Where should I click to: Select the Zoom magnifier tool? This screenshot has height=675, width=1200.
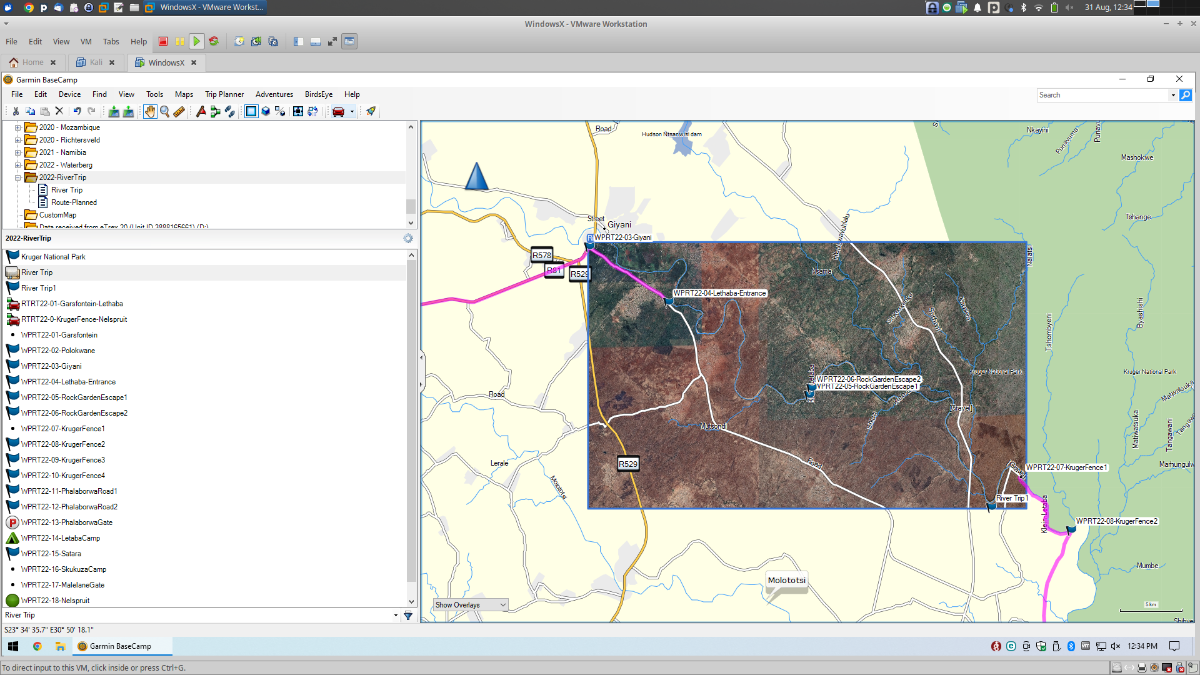click(x=164, y=111)
